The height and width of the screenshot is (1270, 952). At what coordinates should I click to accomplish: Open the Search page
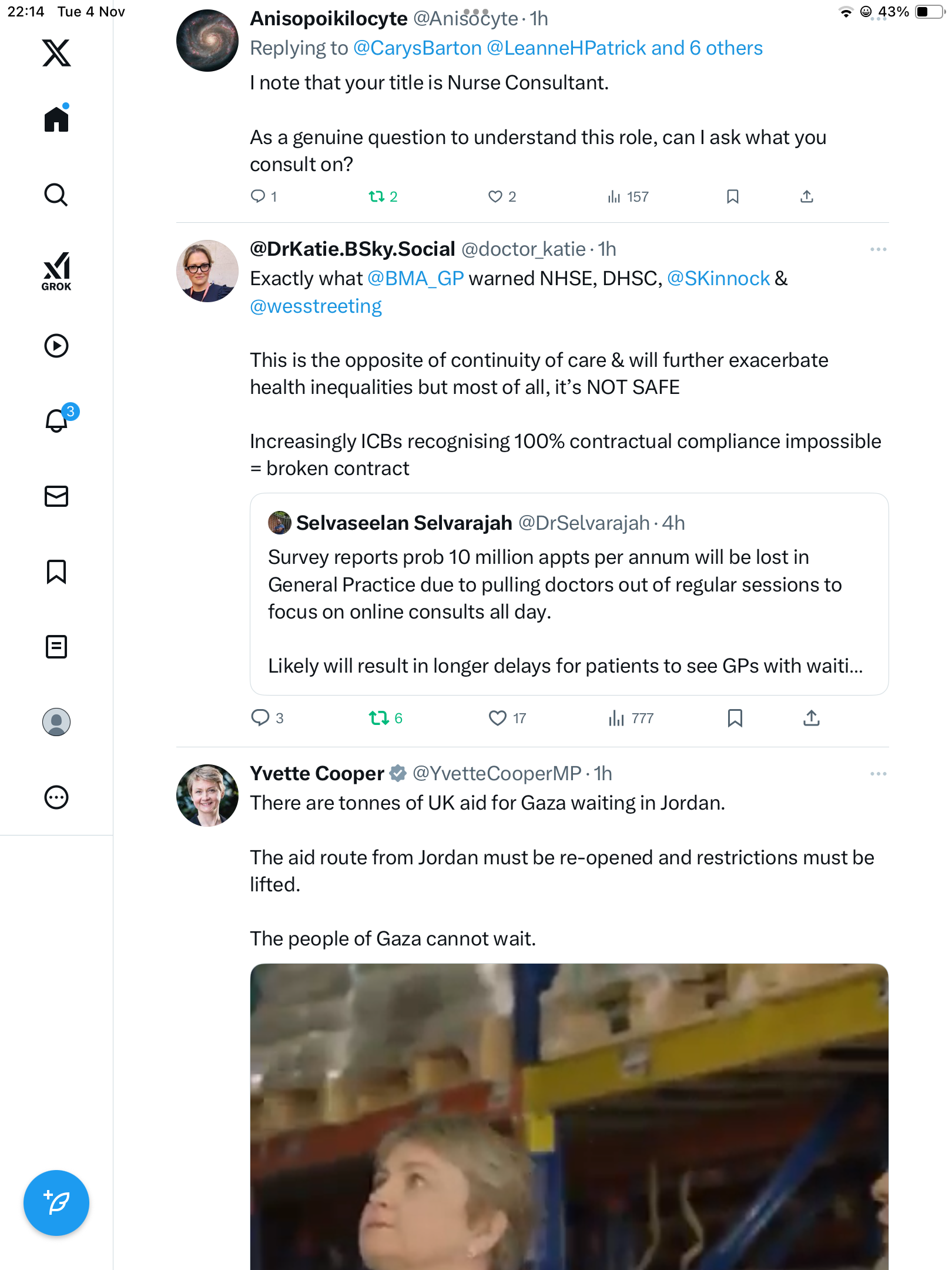coord(56,195)
